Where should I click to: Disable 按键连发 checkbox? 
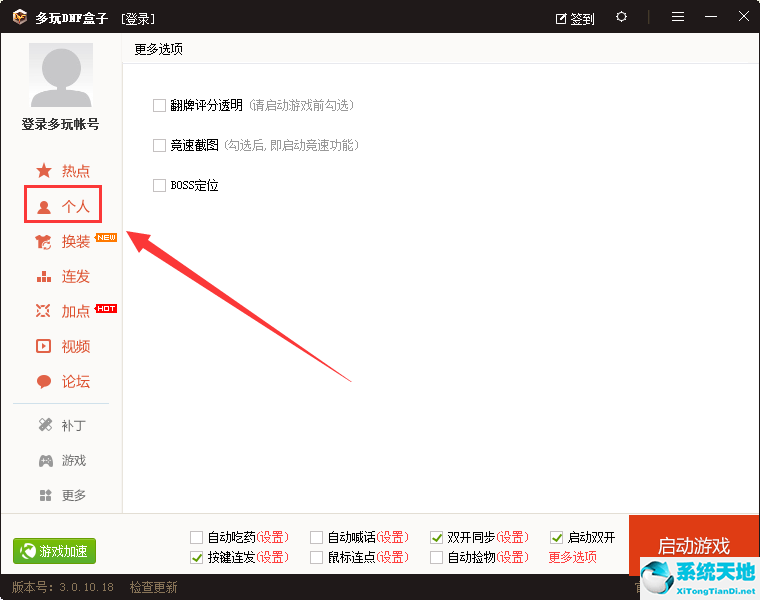coord(196,557)
